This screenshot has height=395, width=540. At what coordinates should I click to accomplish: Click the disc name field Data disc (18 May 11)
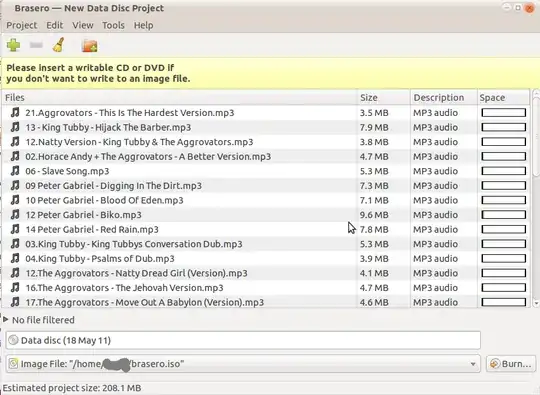tap(243, 340)
